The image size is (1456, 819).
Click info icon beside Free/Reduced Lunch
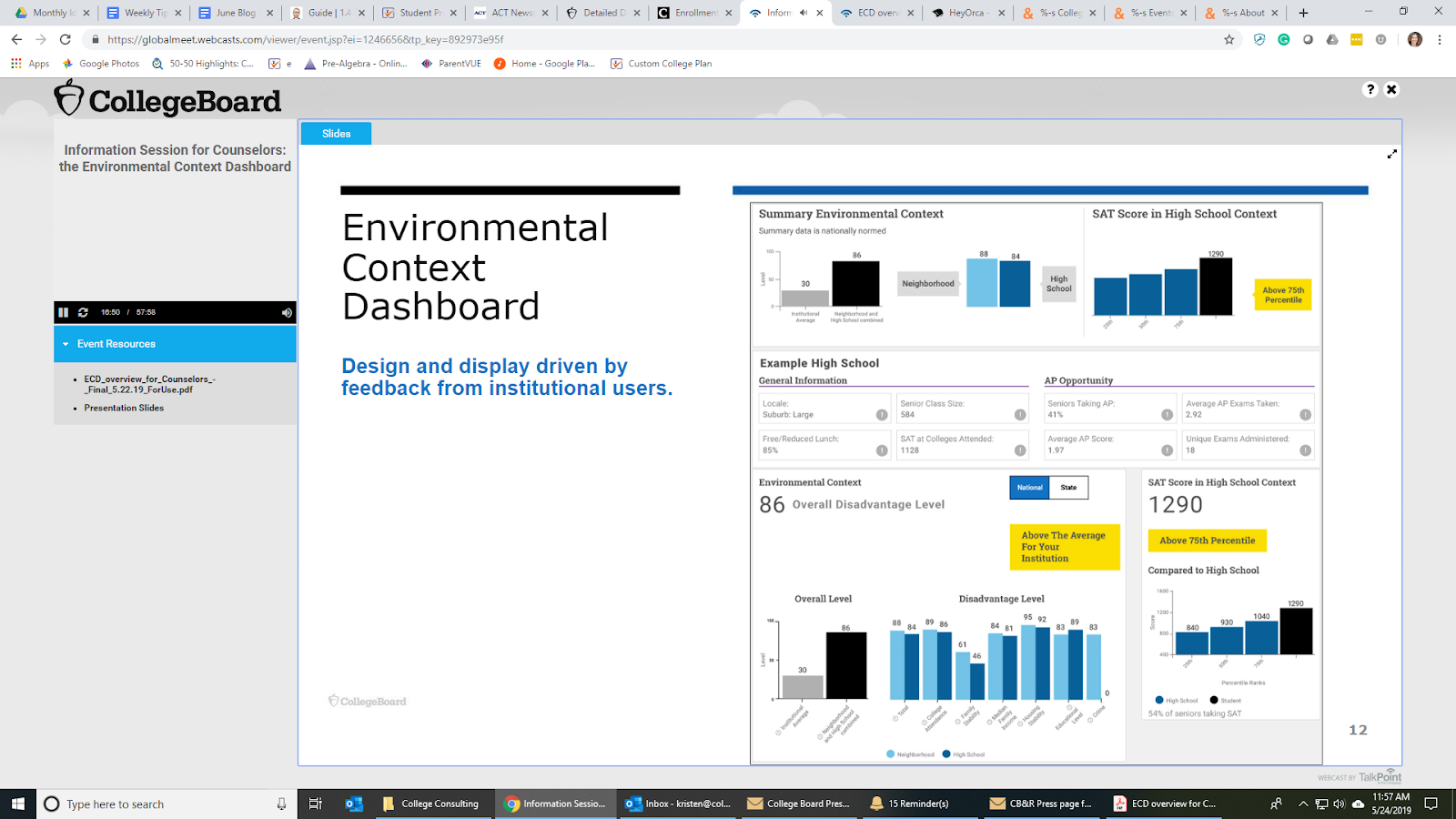(x=882, y=450)
